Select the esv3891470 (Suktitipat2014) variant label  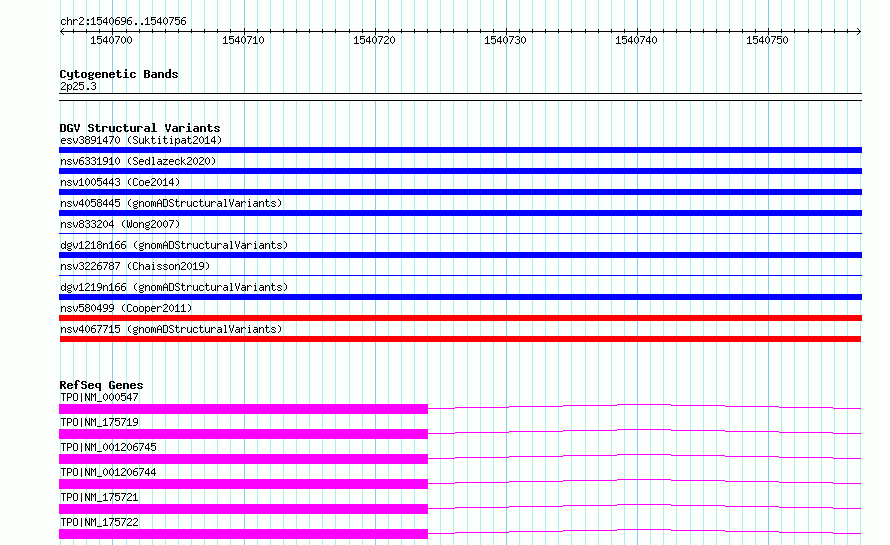coord(141,140)
